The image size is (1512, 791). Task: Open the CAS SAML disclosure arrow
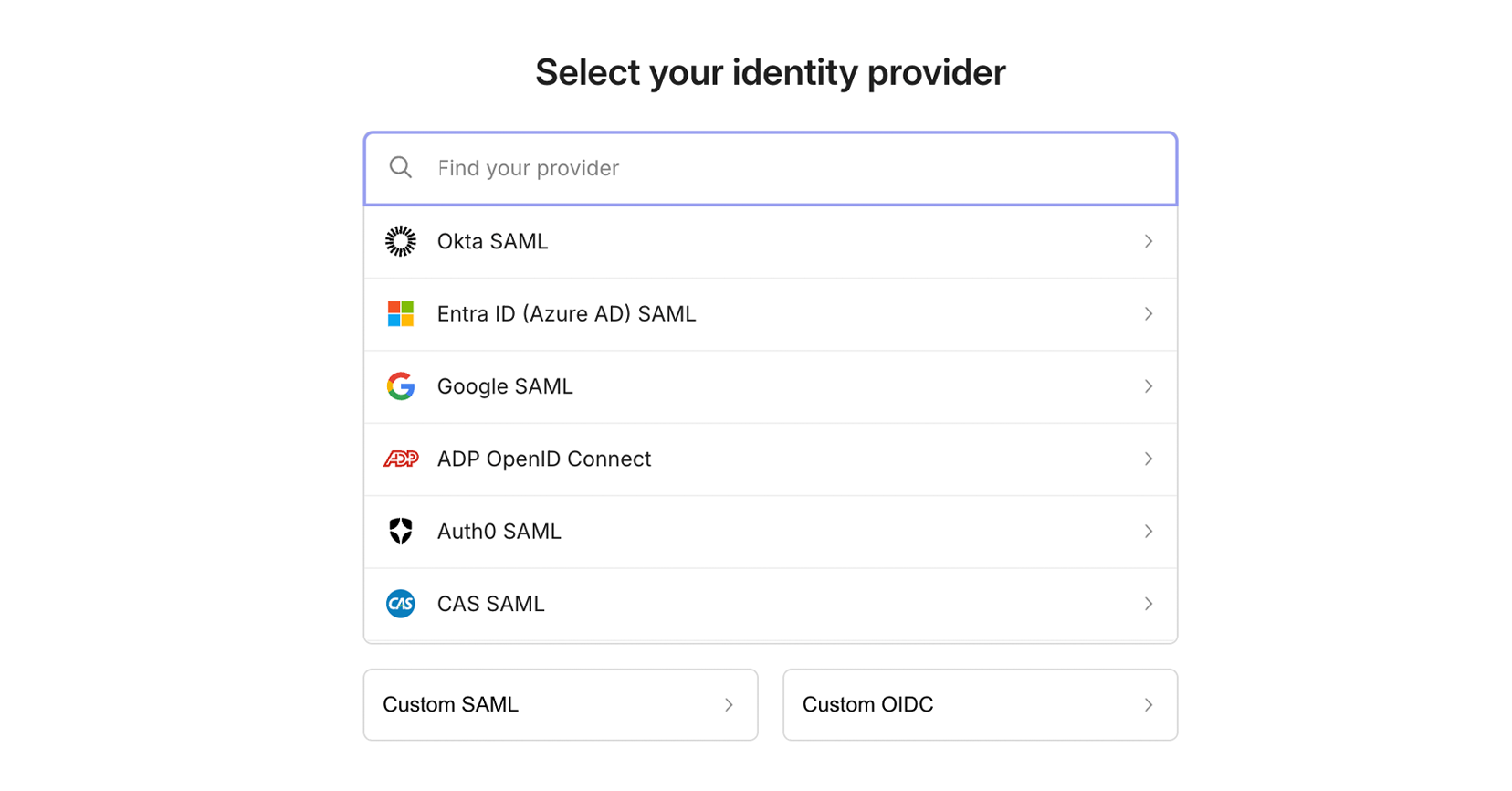click(x=1148, y=604)
